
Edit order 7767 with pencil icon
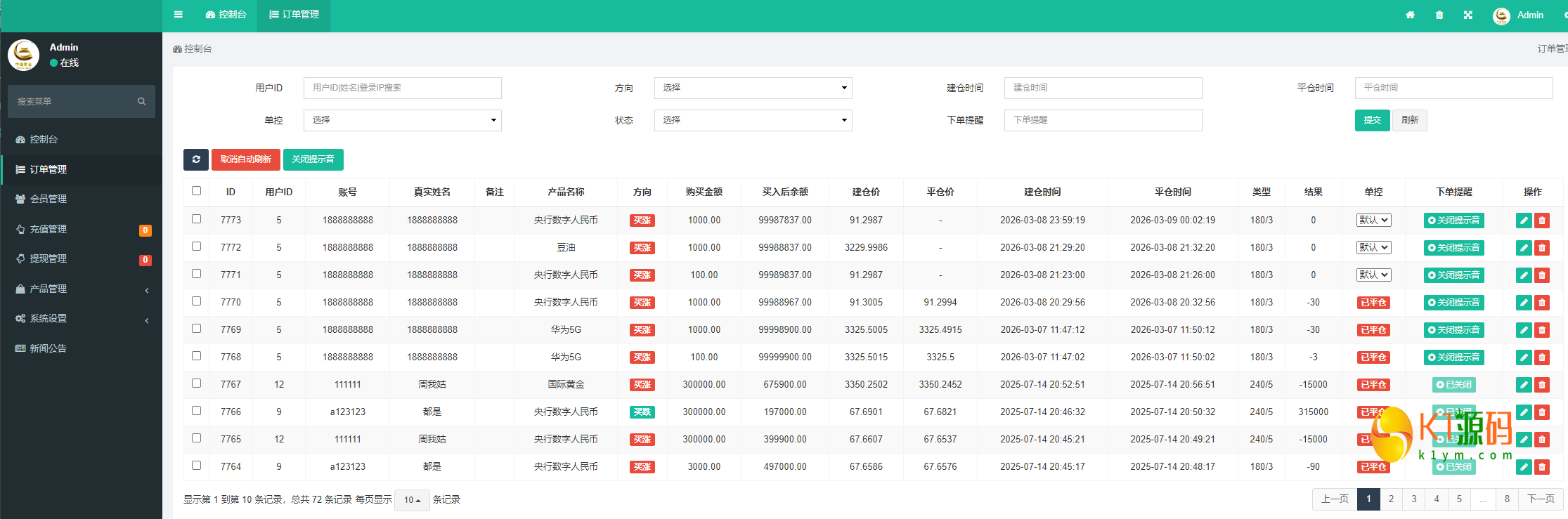tap(1524, 385)
